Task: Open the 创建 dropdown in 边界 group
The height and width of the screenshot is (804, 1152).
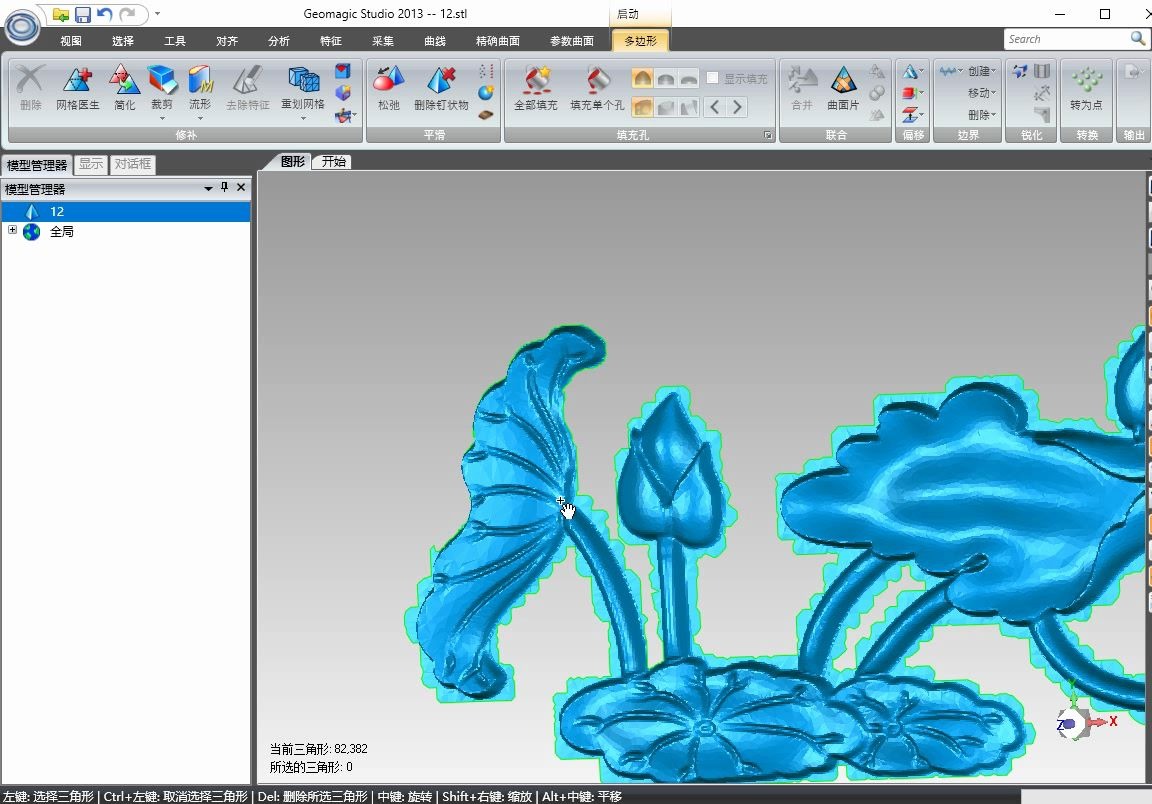Action: [x=982, y=72]
